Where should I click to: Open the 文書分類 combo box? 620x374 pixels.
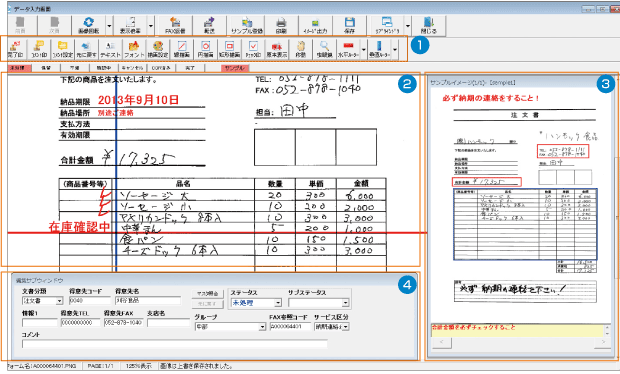coord(42,301)
